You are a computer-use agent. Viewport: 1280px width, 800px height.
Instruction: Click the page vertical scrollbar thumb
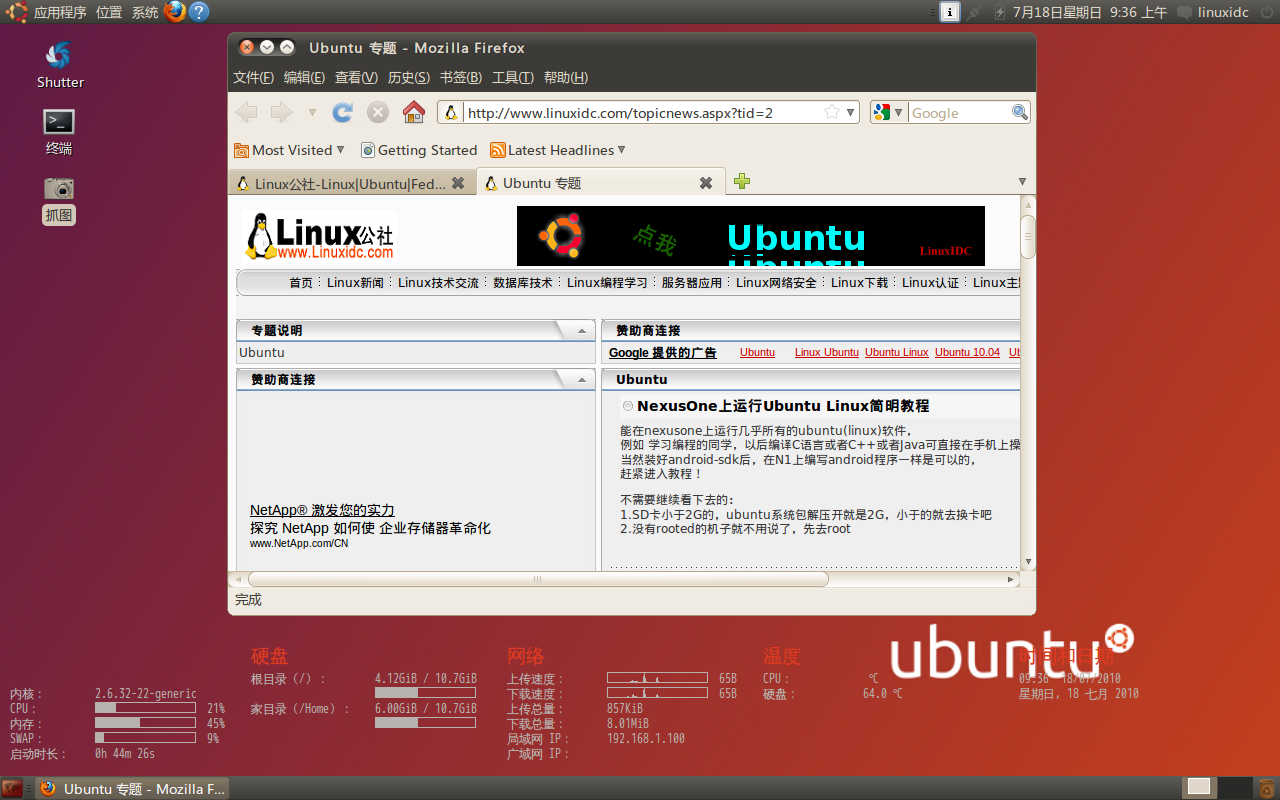[x=1028, y=236]
